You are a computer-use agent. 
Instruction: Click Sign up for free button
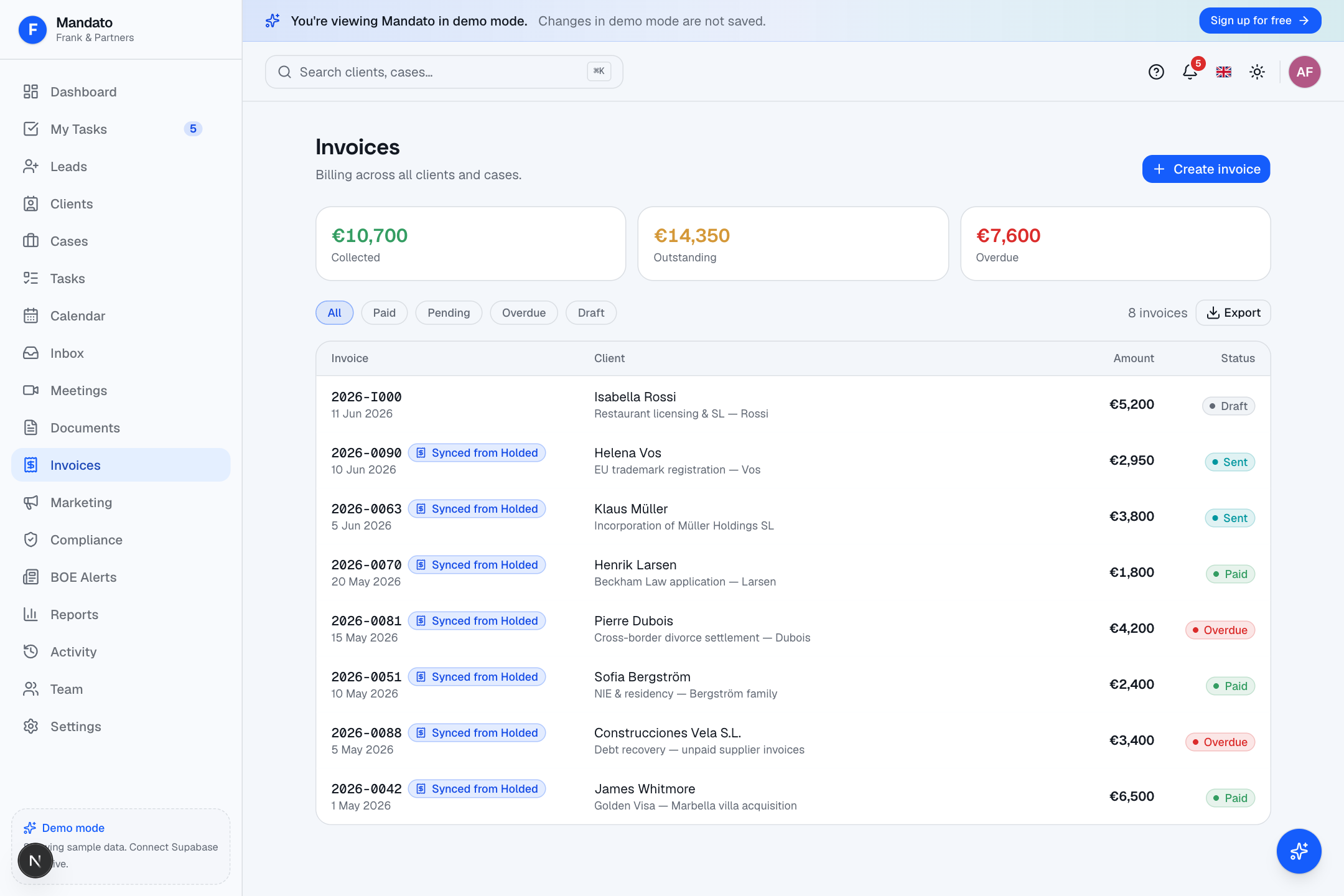[1260, 21]
